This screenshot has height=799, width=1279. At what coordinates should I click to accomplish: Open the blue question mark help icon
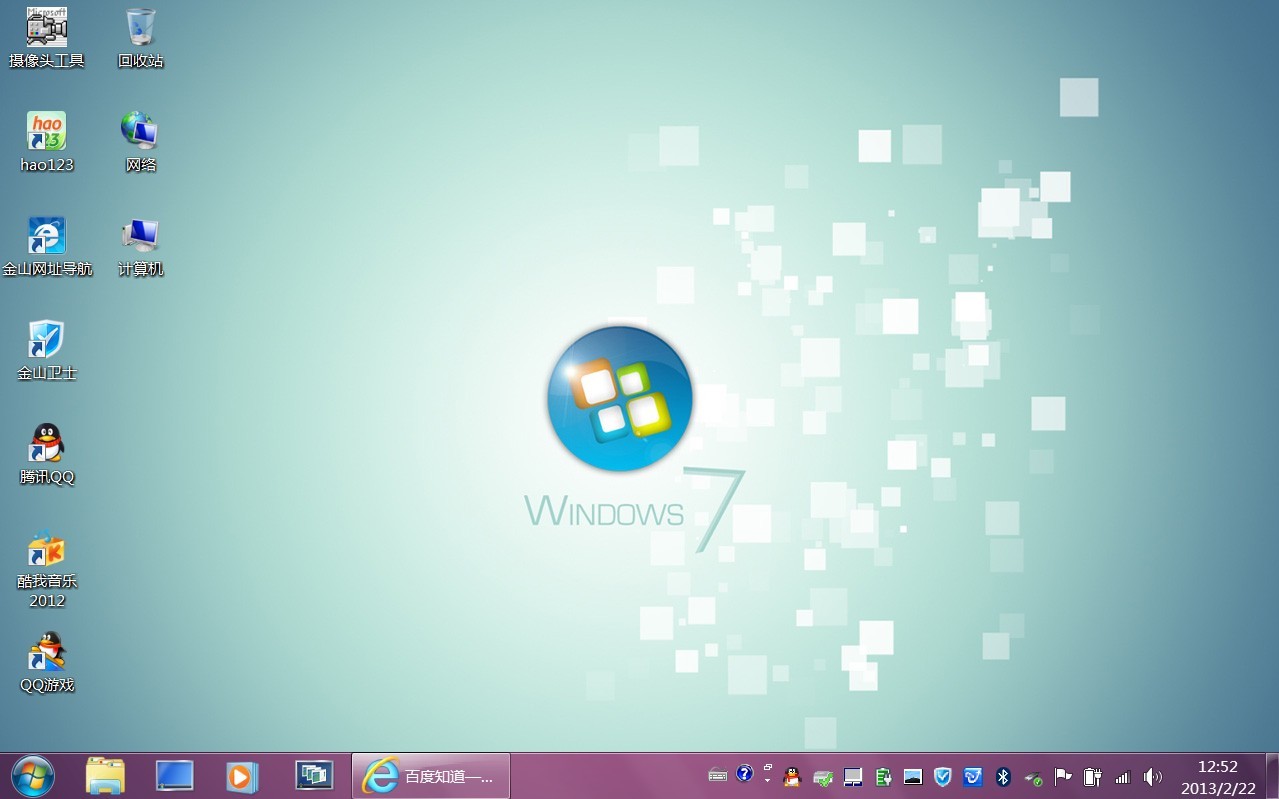tap(744, 774)
